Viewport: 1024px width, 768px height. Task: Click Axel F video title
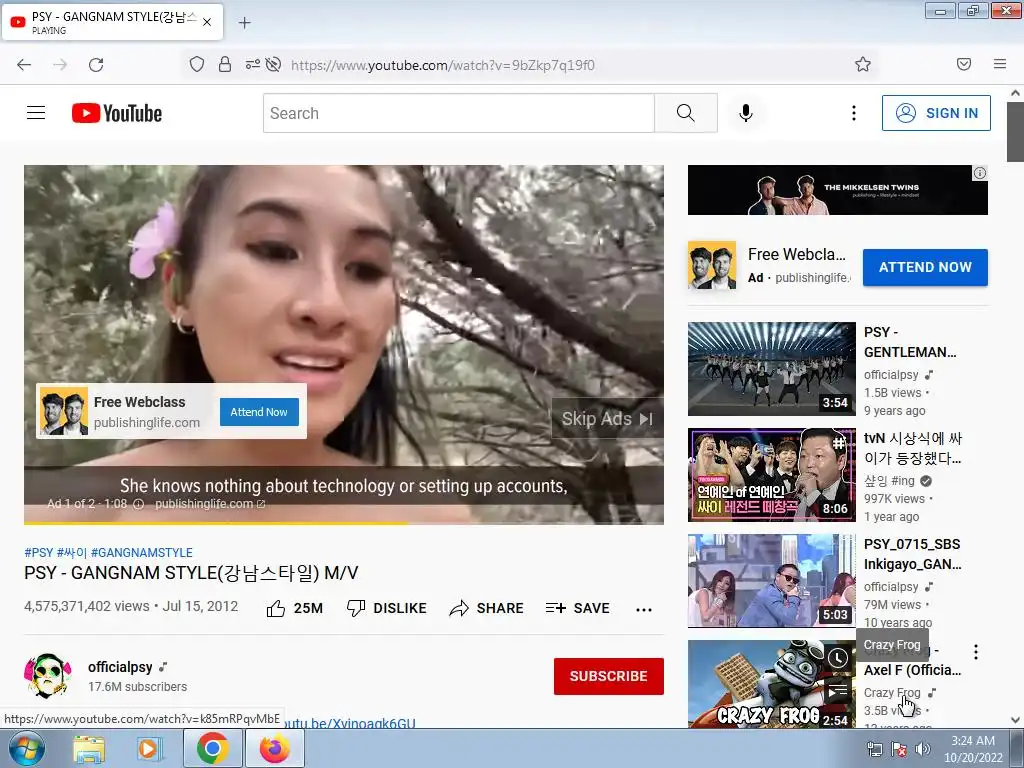[x=912, y=670]
